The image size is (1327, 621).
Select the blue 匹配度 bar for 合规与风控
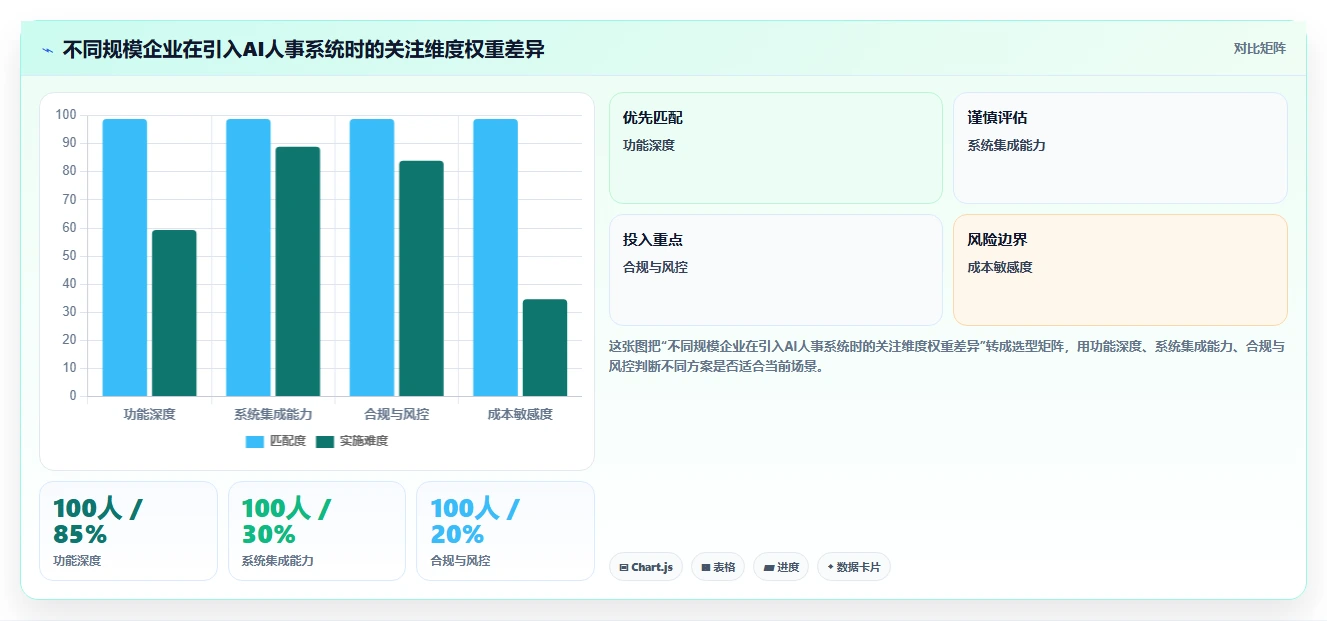pyautogui.click(x=372, y=258)
